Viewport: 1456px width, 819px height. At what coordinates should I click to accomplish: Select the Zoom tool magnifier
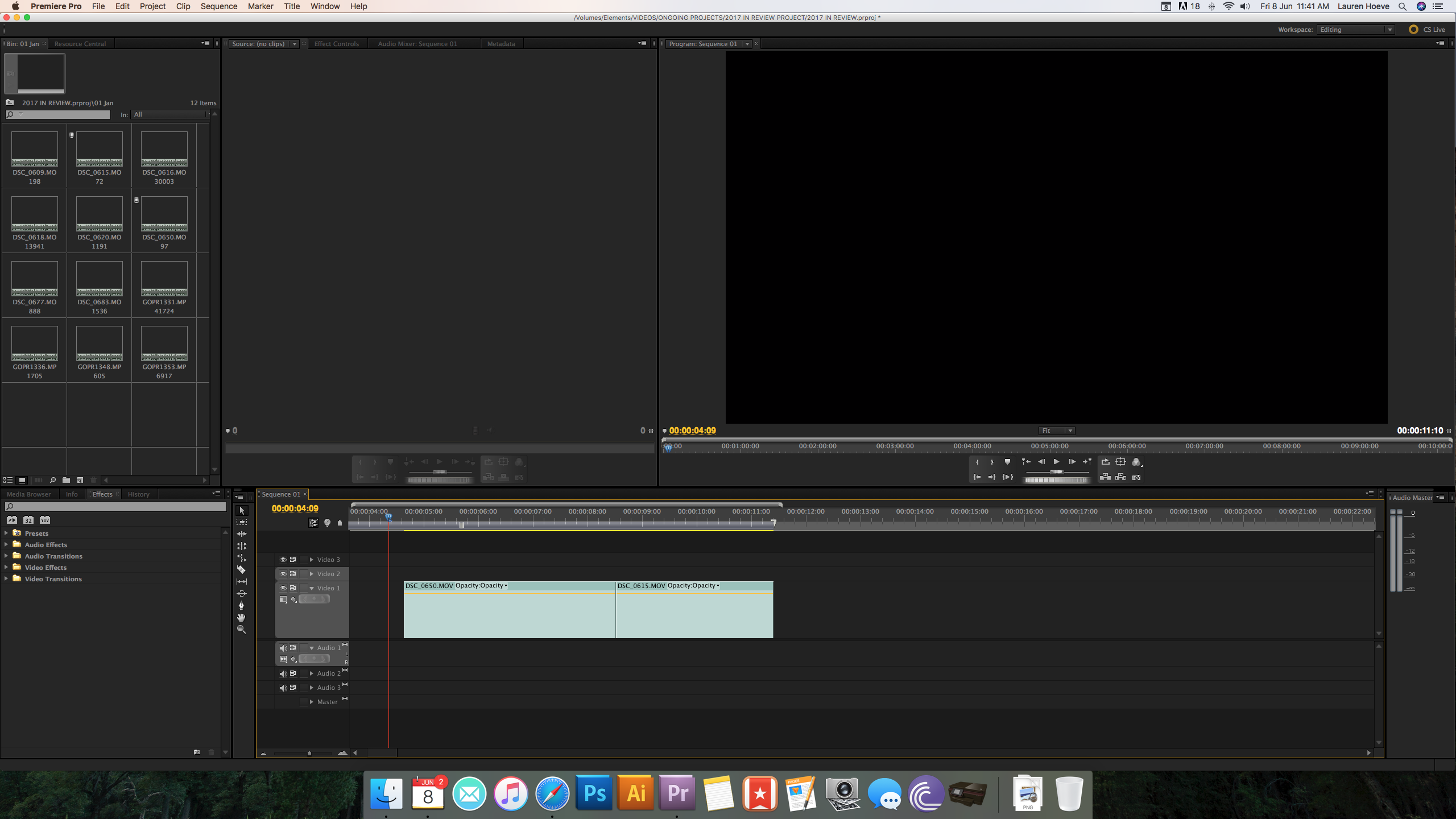241,630
